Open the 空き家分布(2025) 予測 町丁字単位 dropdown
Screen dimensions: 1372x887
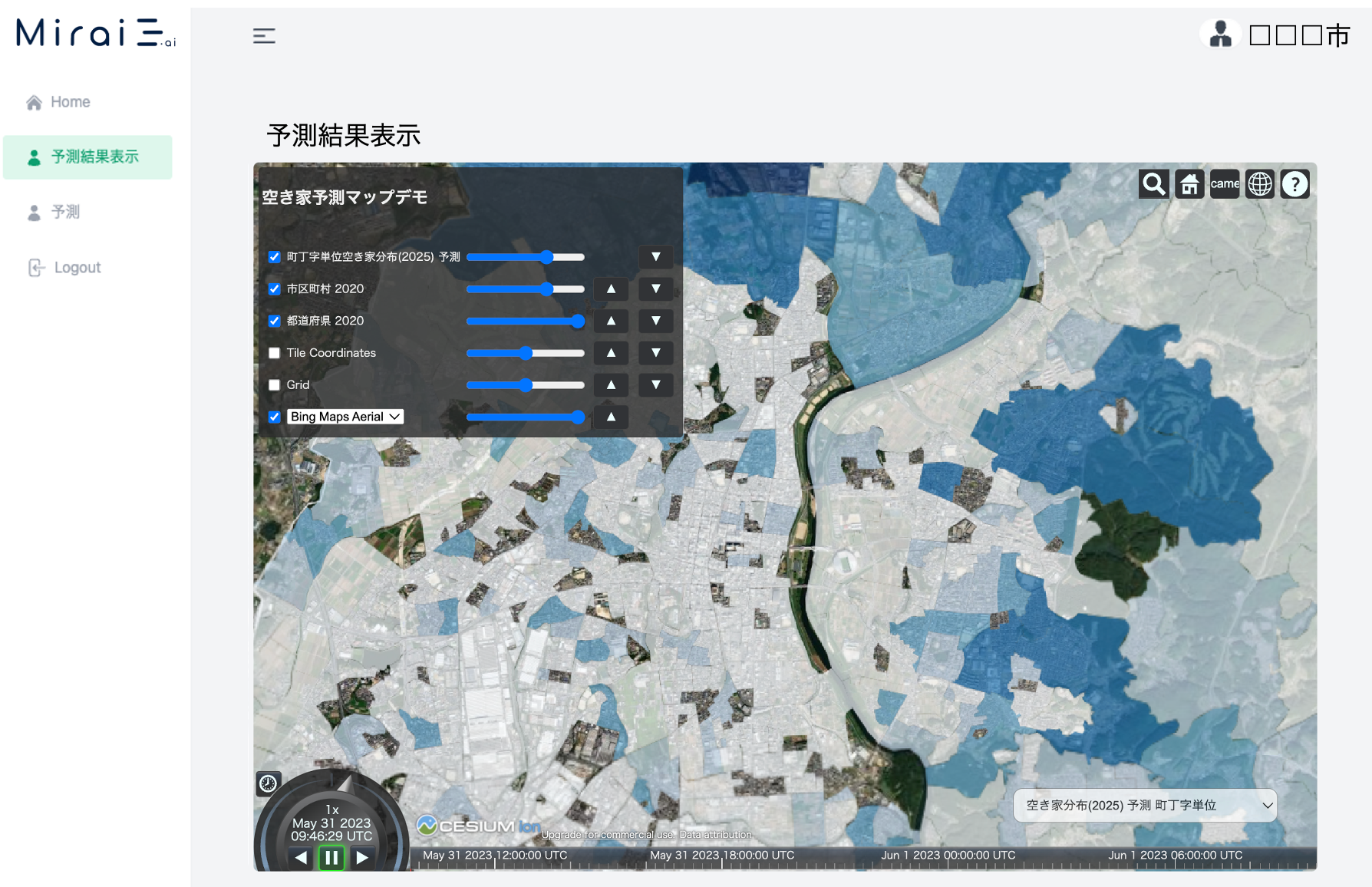click(1145, 805)
